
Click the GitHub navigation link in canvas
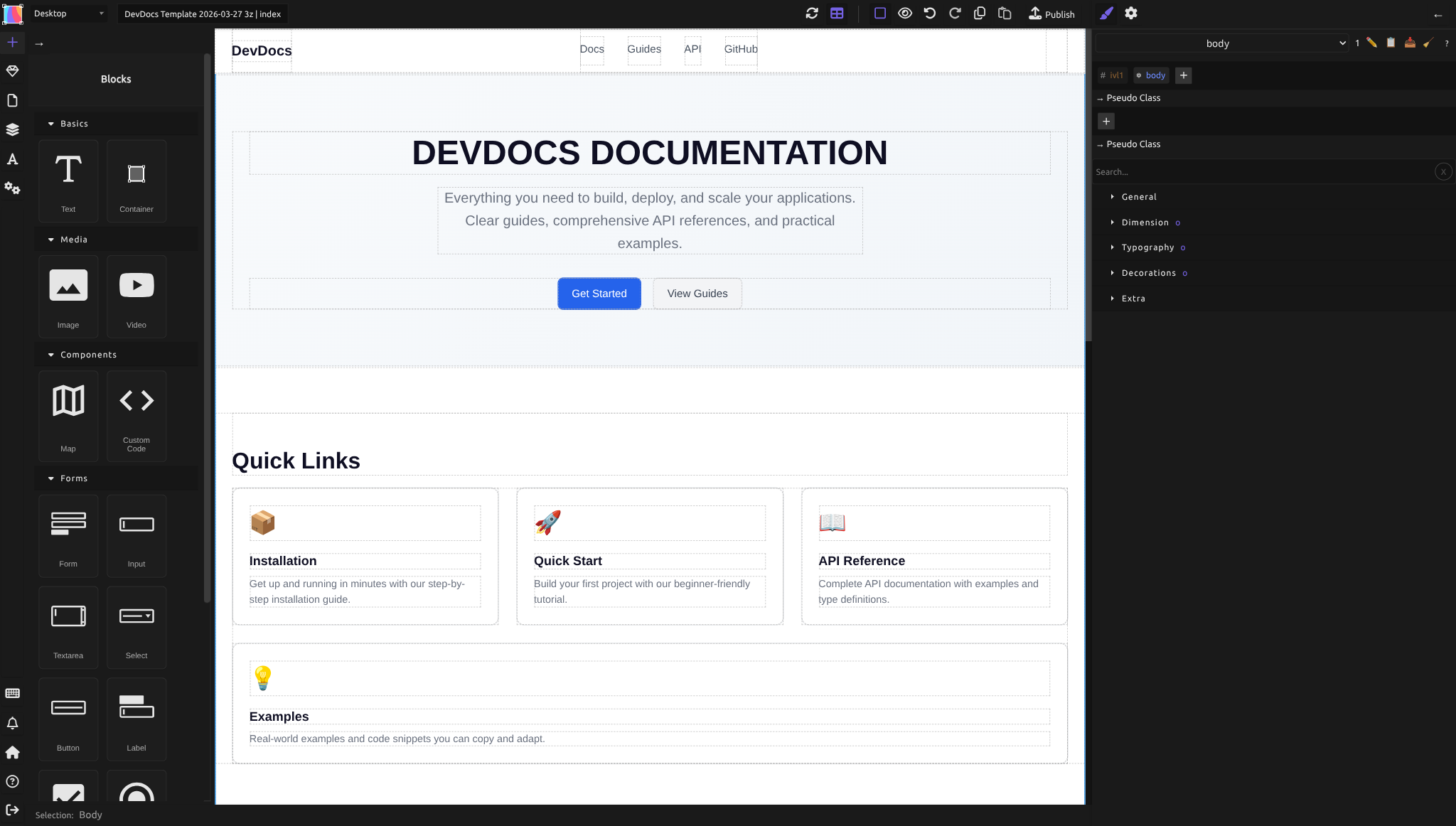[741, 50]
